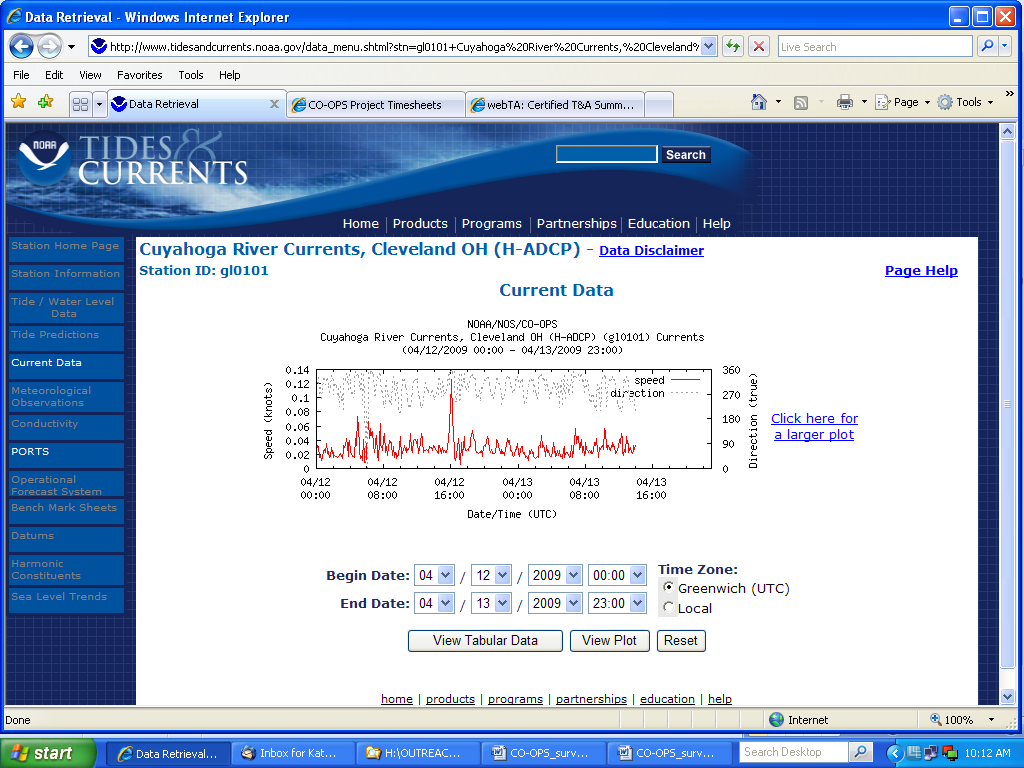
Task: Click the Search Desktop taskbar field
Action: [x=794, y=752]
